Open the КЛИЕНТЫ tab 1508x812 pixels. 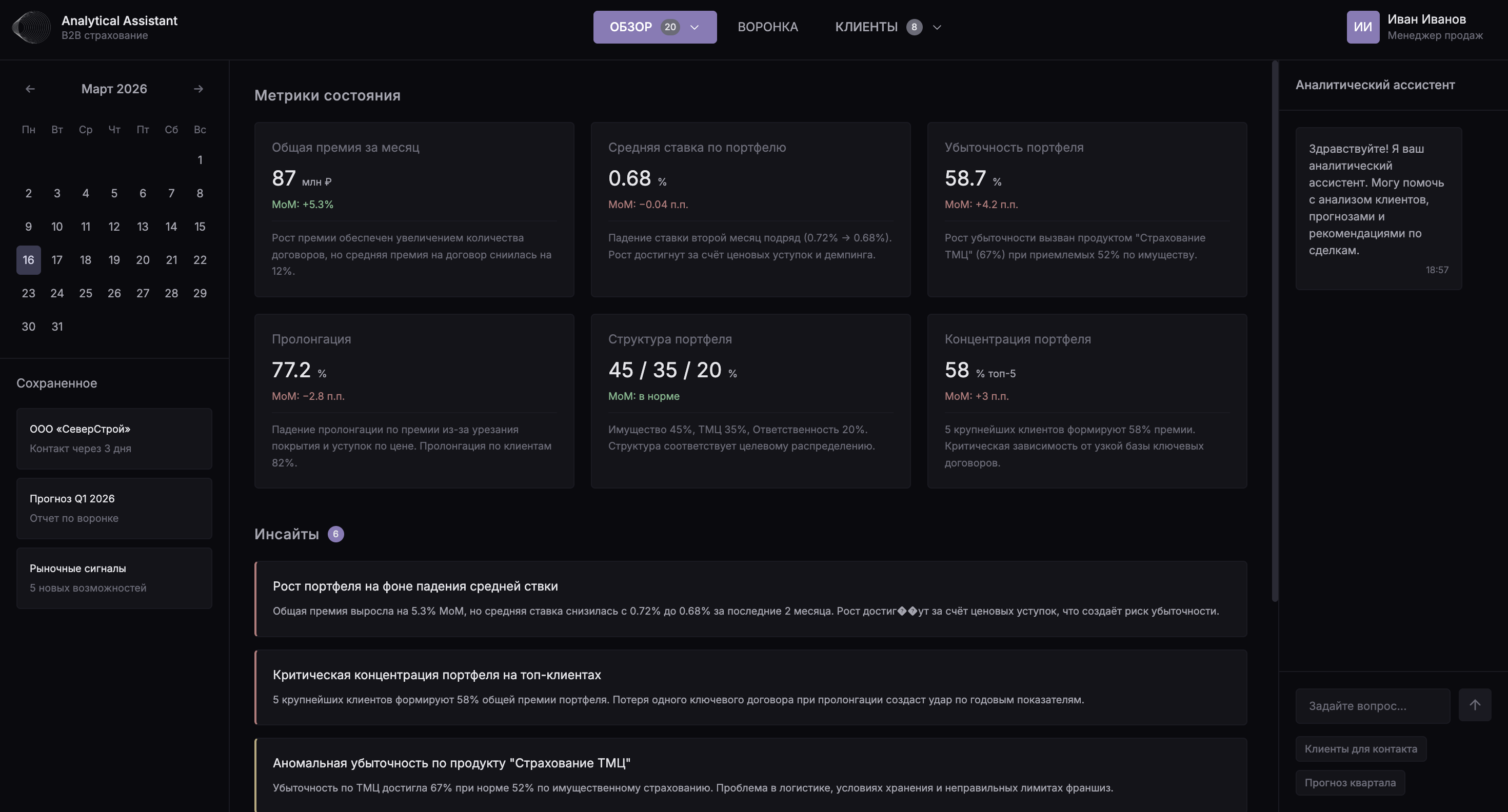pos(866,27)
